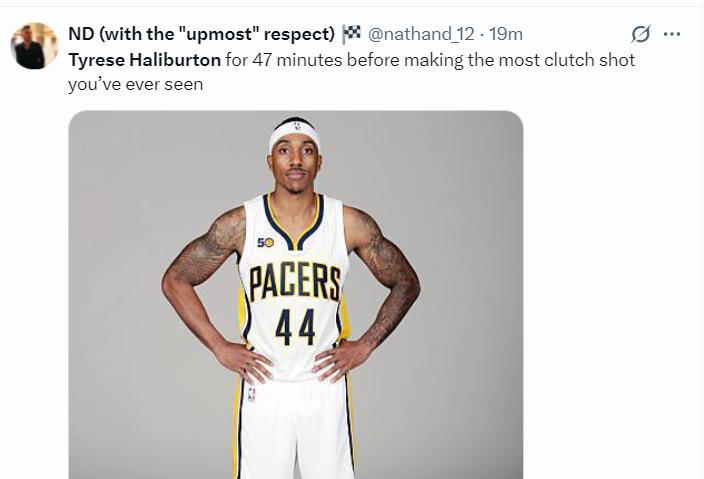Click the "you've ever seen" text line
Image resolution: width=704 pixels, height=479 pixels.
(135, 84)
